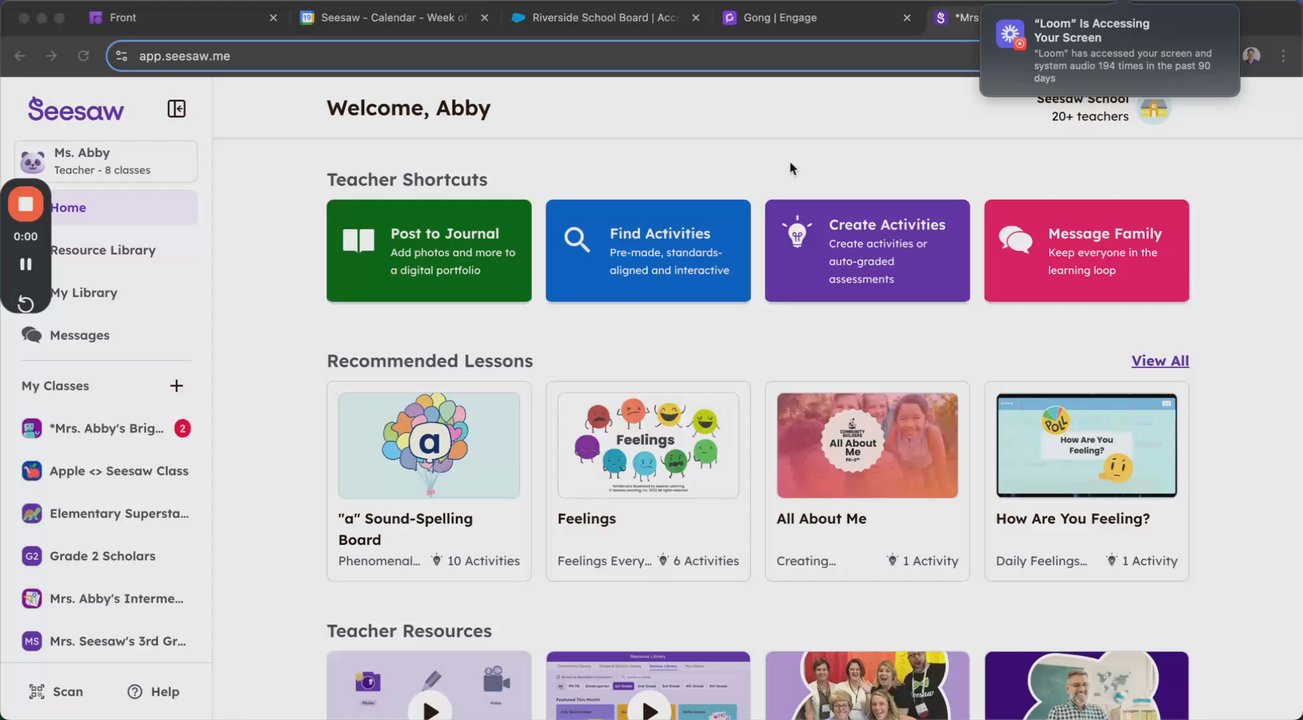Image resolution: width=1303 pixels, height=720 pixels.
Task: Open fourth Teacher Resources thumbnail with man
Action: point(1087,686)
